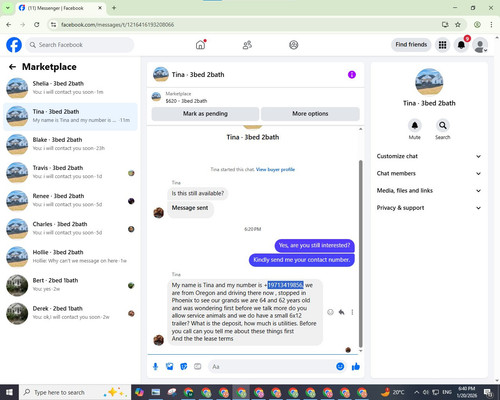Go back using the Marketplace arrow
500x400 pixels.
pyautogui.click(x=12, y=67)
